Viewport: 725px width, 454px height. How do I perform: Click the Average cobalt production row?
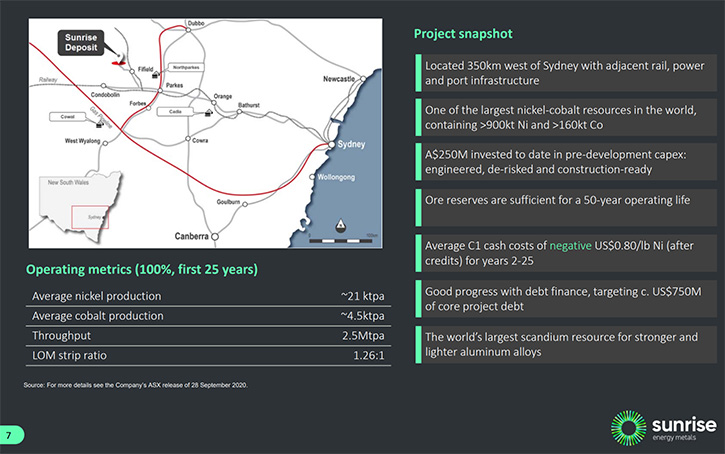click(208, 316)
